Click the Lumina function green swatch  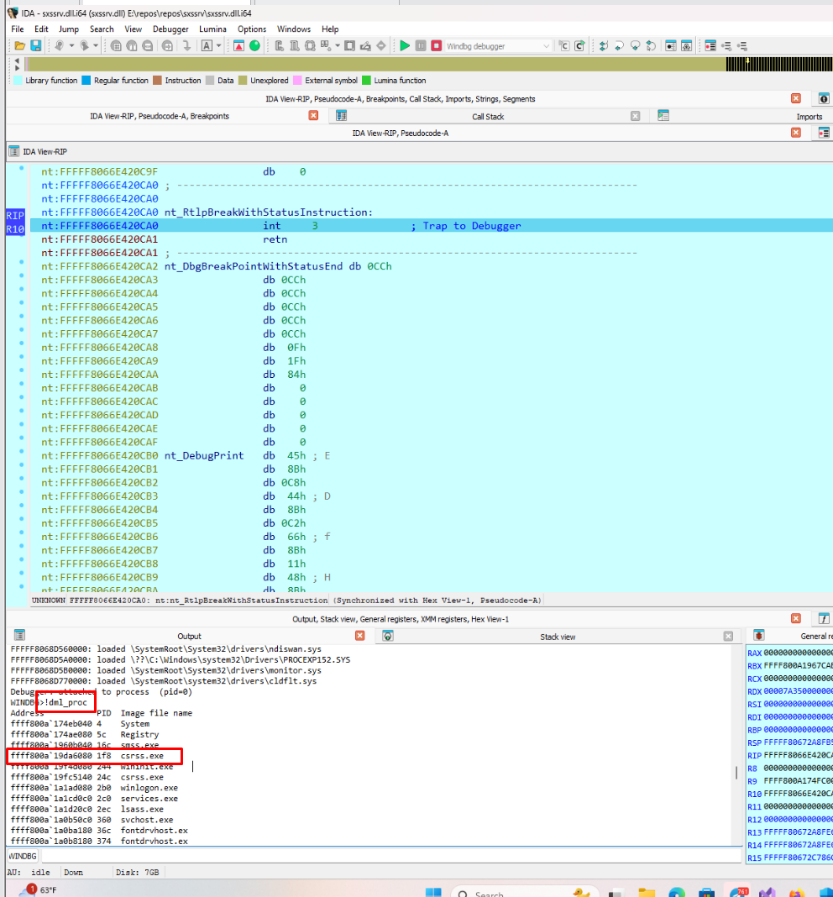click(x=367, y=81)
